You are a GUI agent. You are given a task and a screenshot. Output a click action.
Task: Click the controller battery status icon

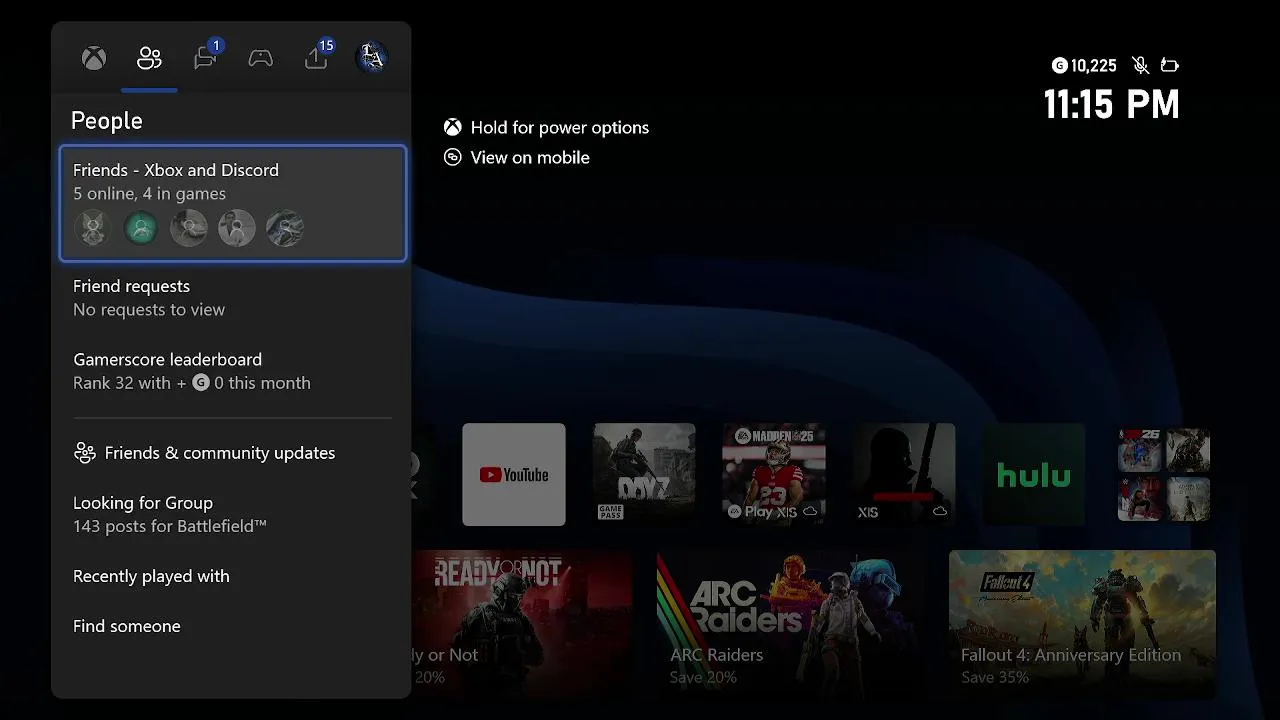(1169, 66)
